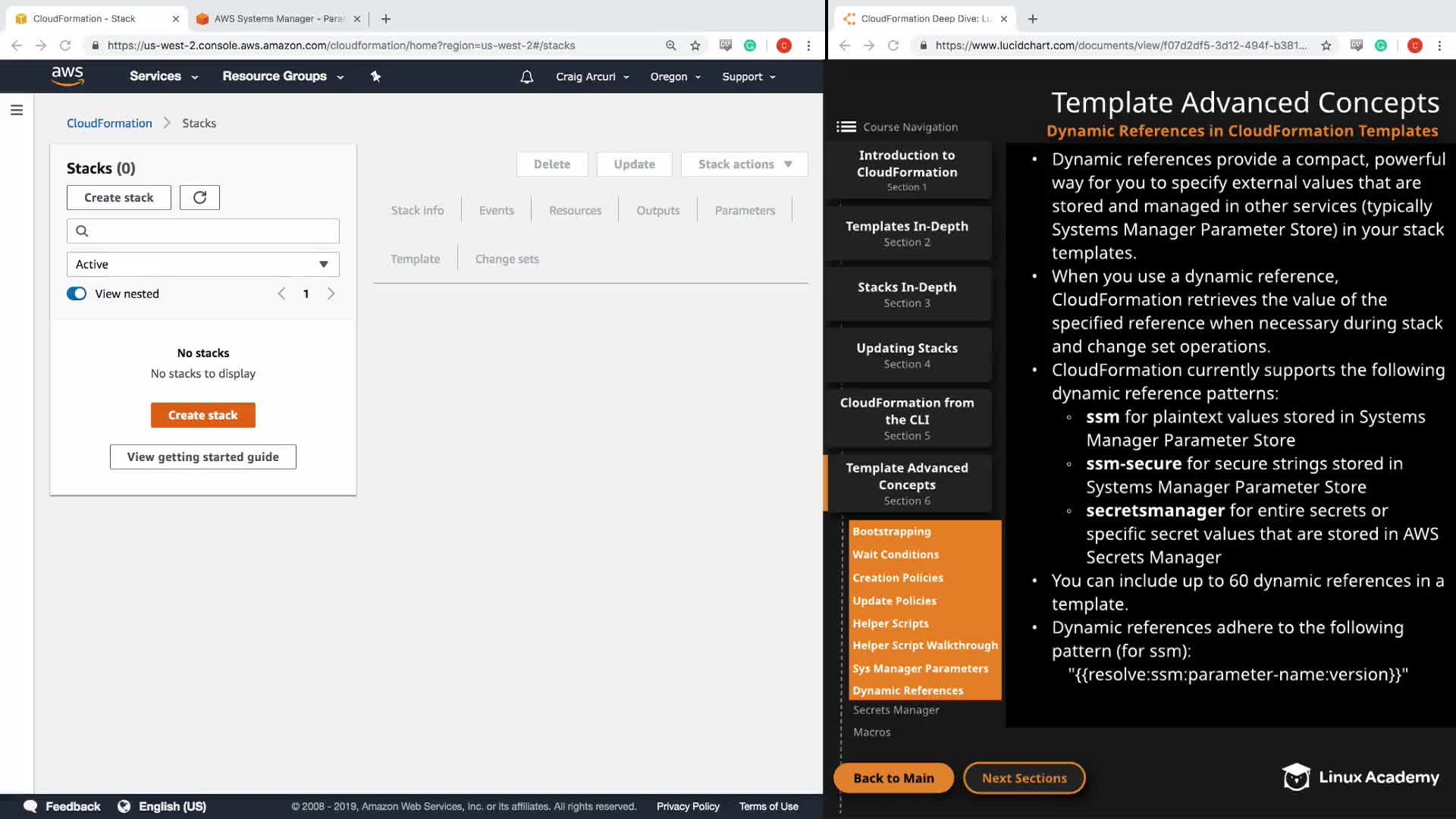
Task: Expand the Stack actions dropdown
Action: point(744,164)
